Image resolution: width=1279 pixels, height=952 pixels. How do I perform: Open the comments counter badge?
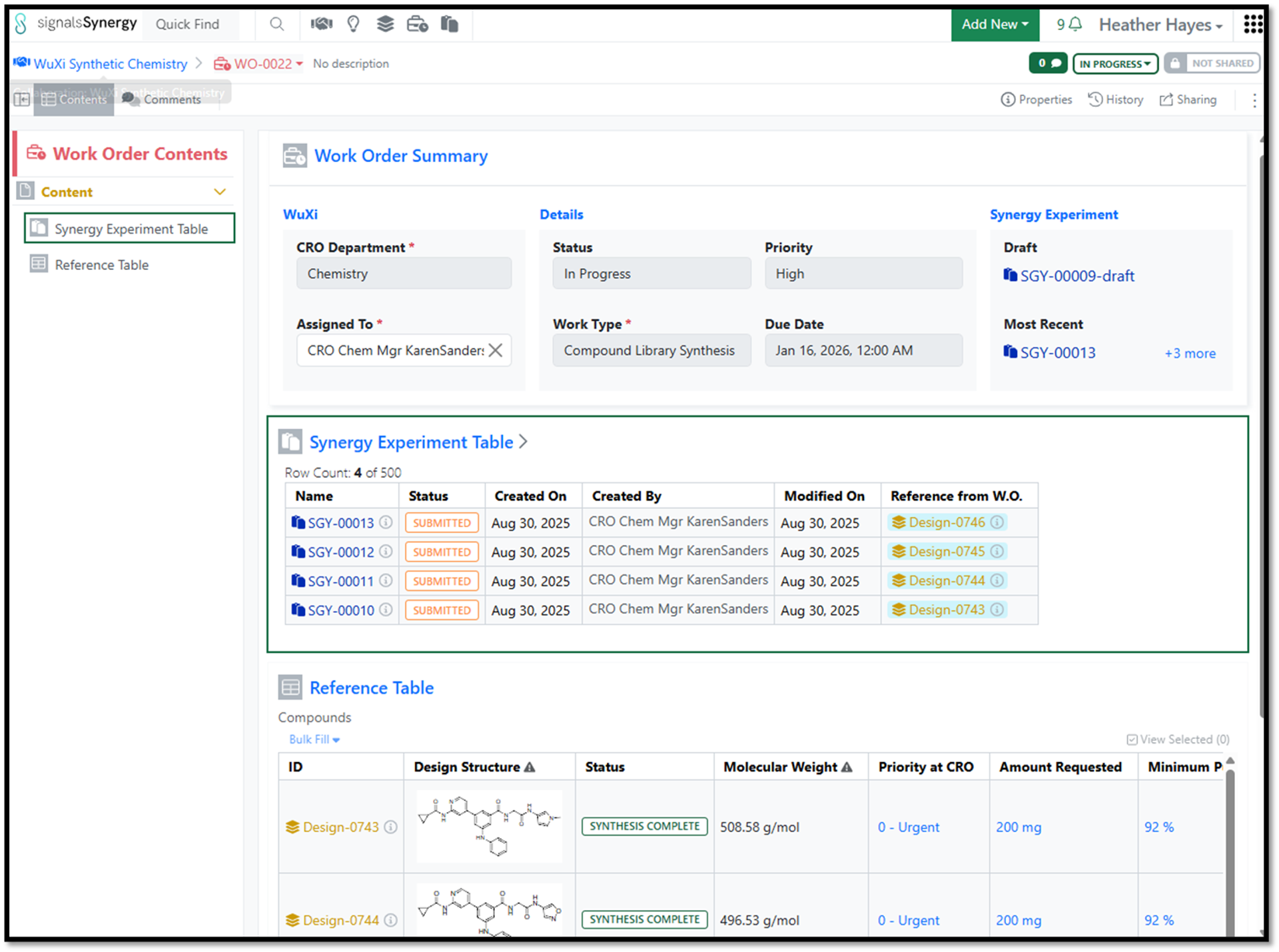(1048, 63)
